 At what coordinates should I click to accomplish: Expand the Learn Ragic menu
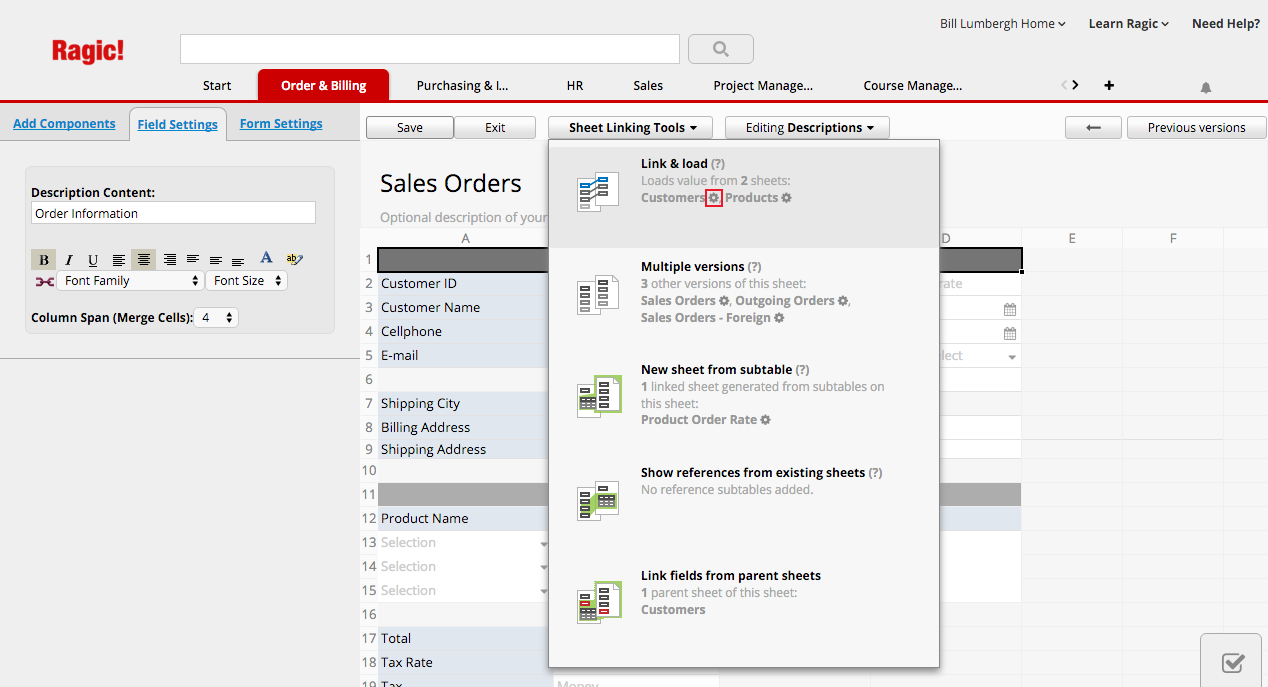point(1129,23)
